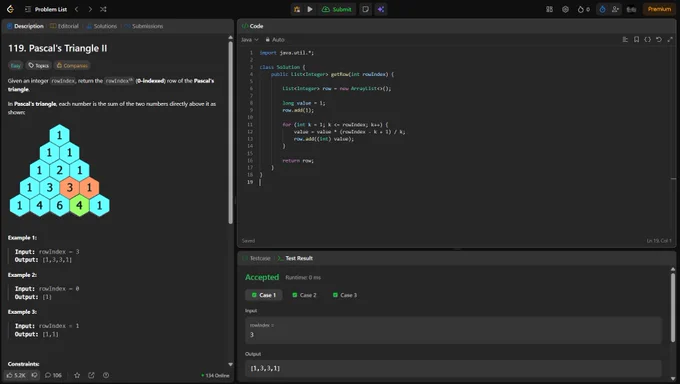Click the 'return row;' code line
The width and height of the screenshot is (680, 384).
tap(298, 161)
